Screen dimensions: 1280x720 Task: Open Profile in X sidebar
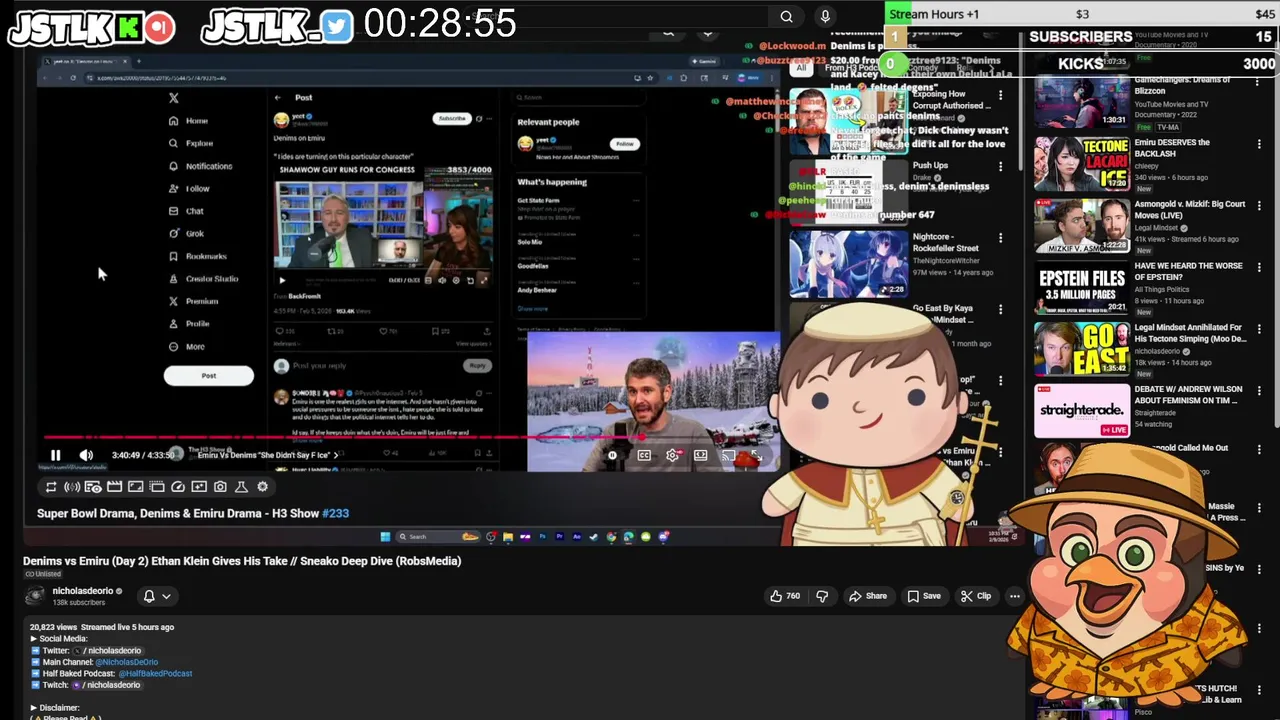coord(189,323)
